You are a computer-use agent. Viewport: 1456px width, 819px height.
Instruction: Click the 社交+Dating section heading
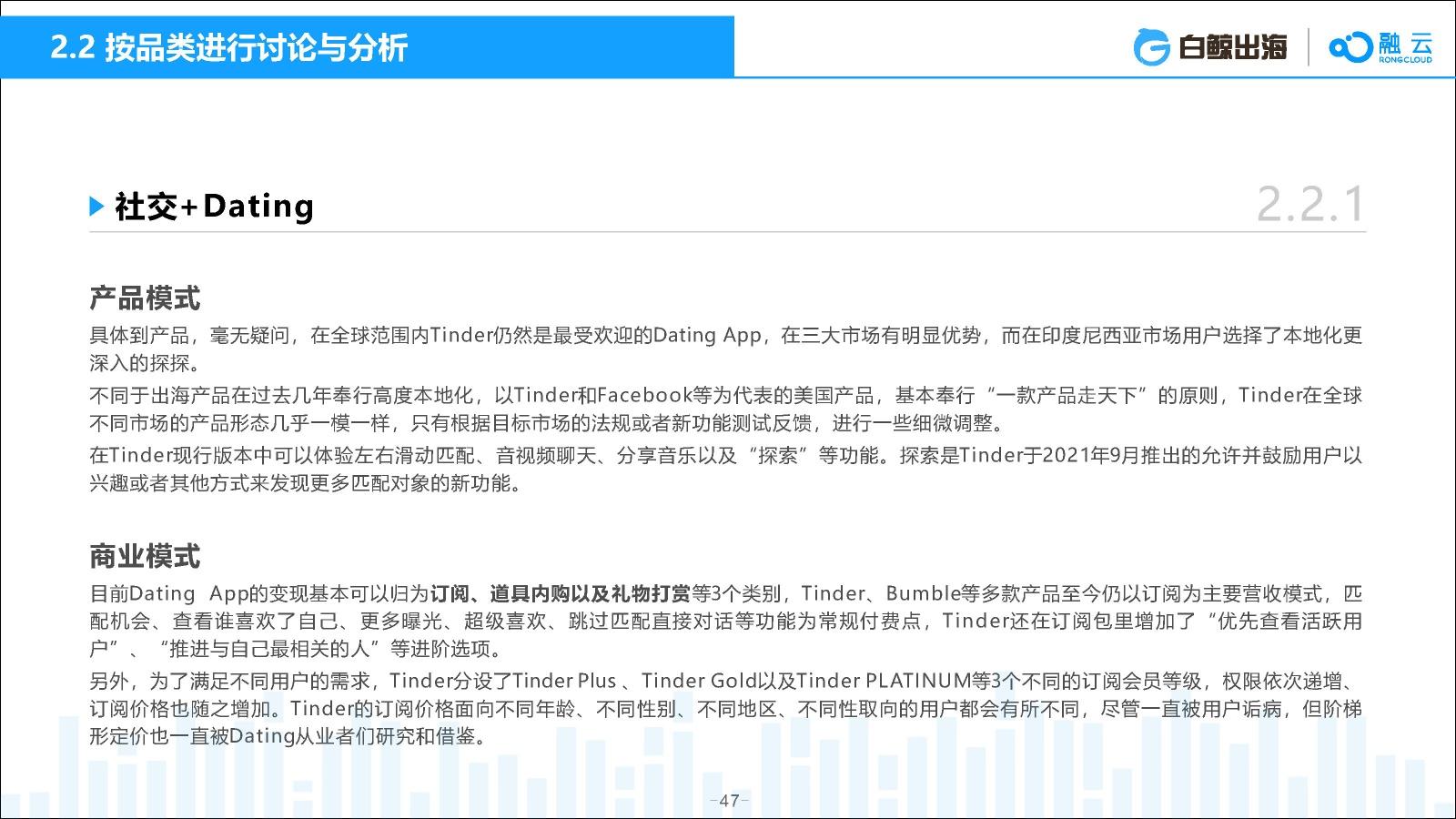214,207
